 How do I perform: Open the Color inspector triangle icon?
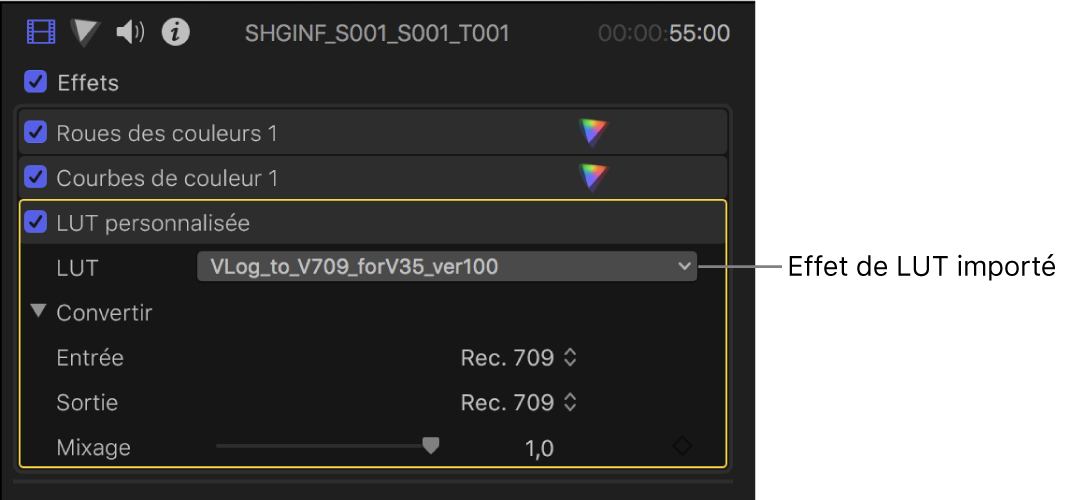[x=86, y=33]
